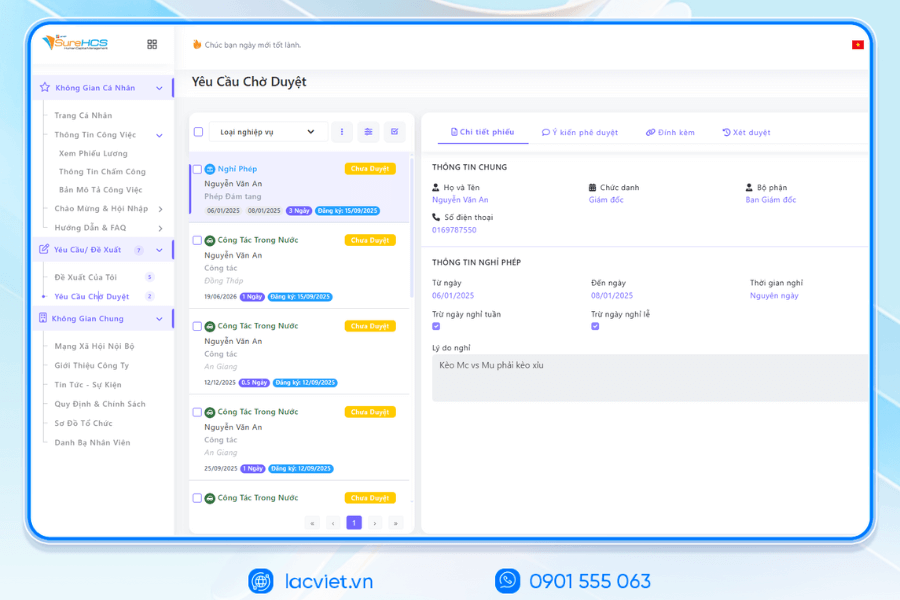Click the Nghỉ Phép request type icon

click(210, 169)
